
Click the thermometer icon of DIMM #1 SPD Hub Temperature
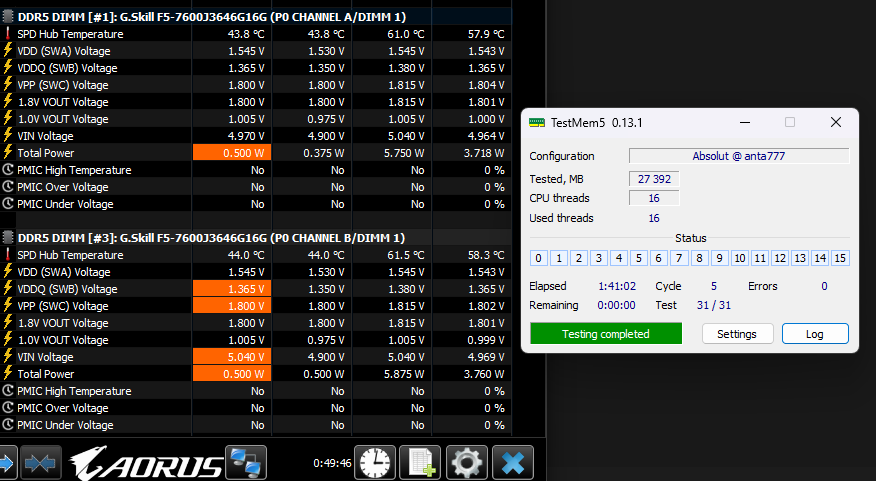(x=8, y=34)
